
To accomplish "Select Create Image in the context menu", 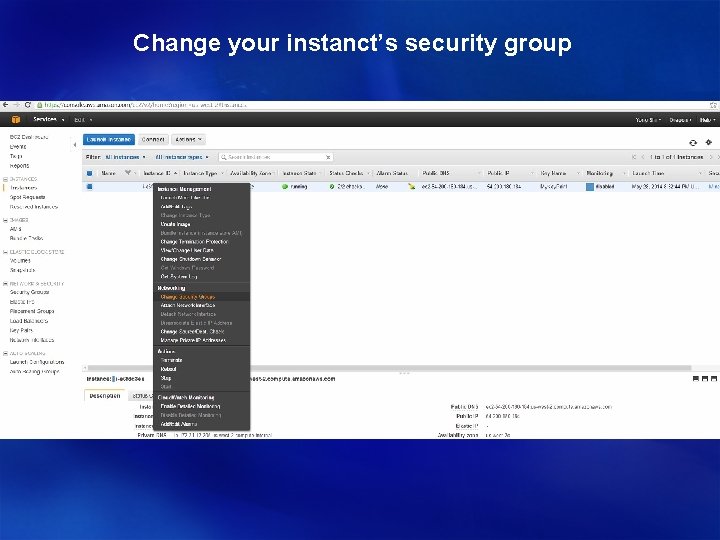I will coord(175,224).
